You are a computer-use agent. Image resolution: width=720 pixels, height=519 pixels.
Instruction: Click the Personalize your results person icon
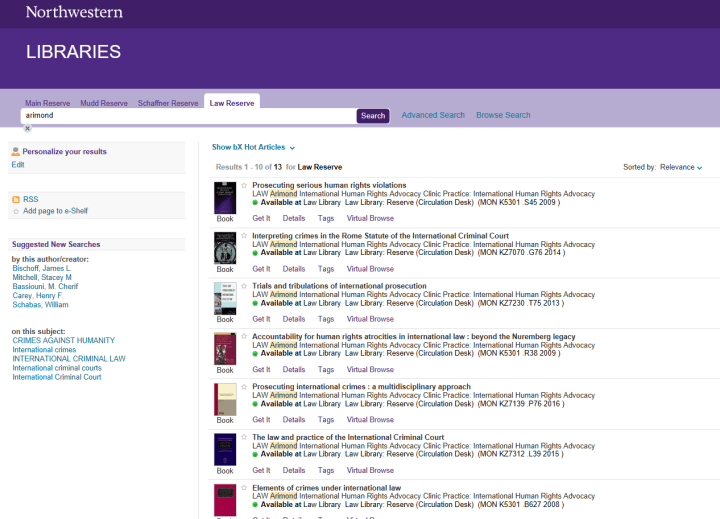(16, 151)
